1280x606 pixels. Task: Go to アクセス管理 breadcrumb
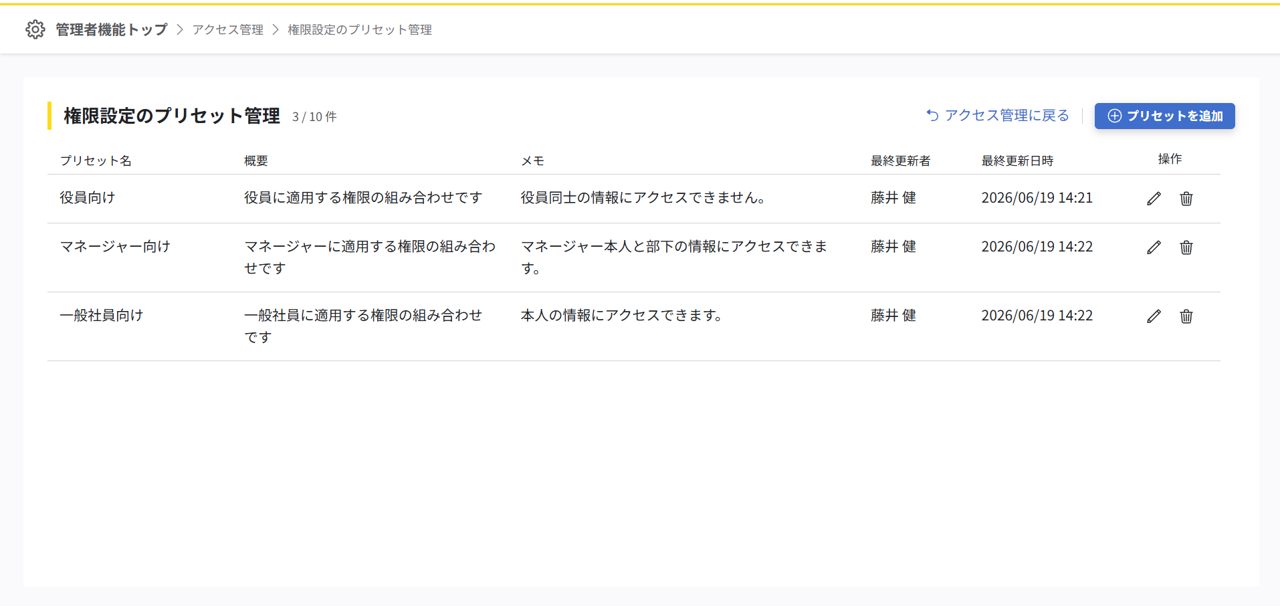(228, 30)
